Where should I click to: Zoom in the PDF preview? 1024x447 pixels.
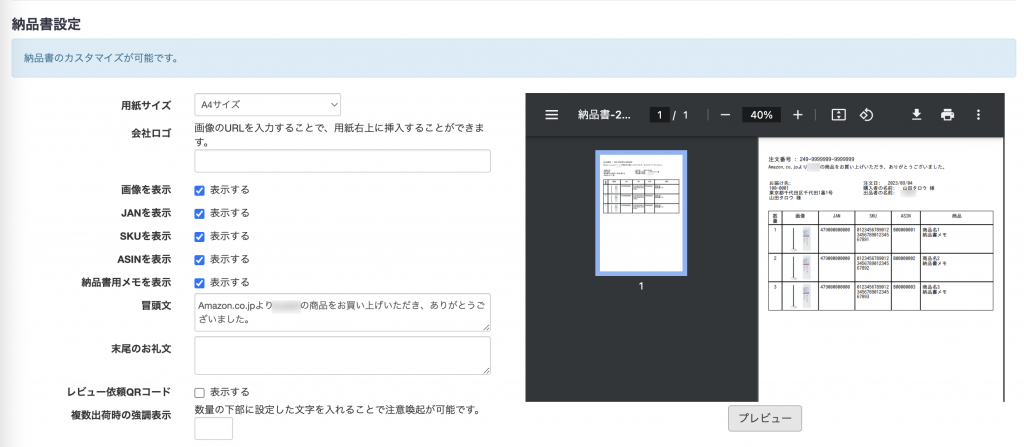797,115
